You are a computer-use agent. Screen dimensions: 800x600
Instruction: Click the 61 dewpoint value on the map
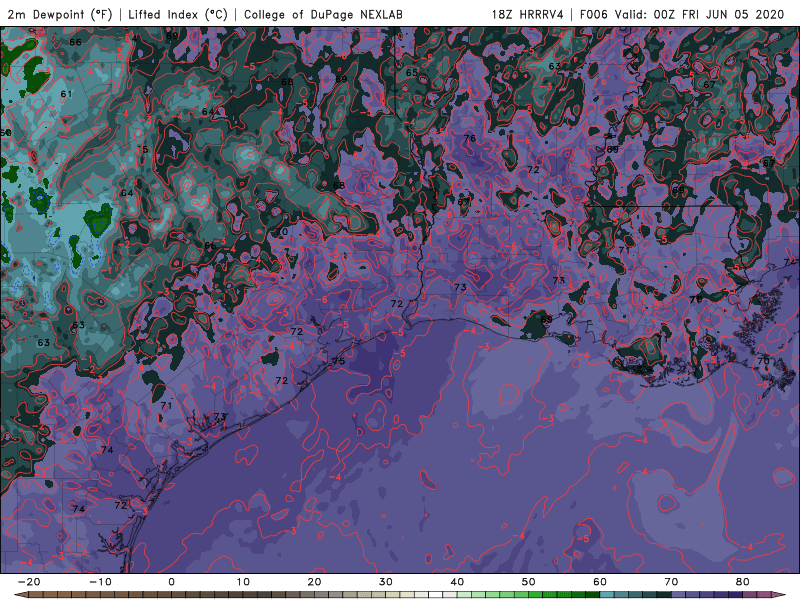[66, 94]
